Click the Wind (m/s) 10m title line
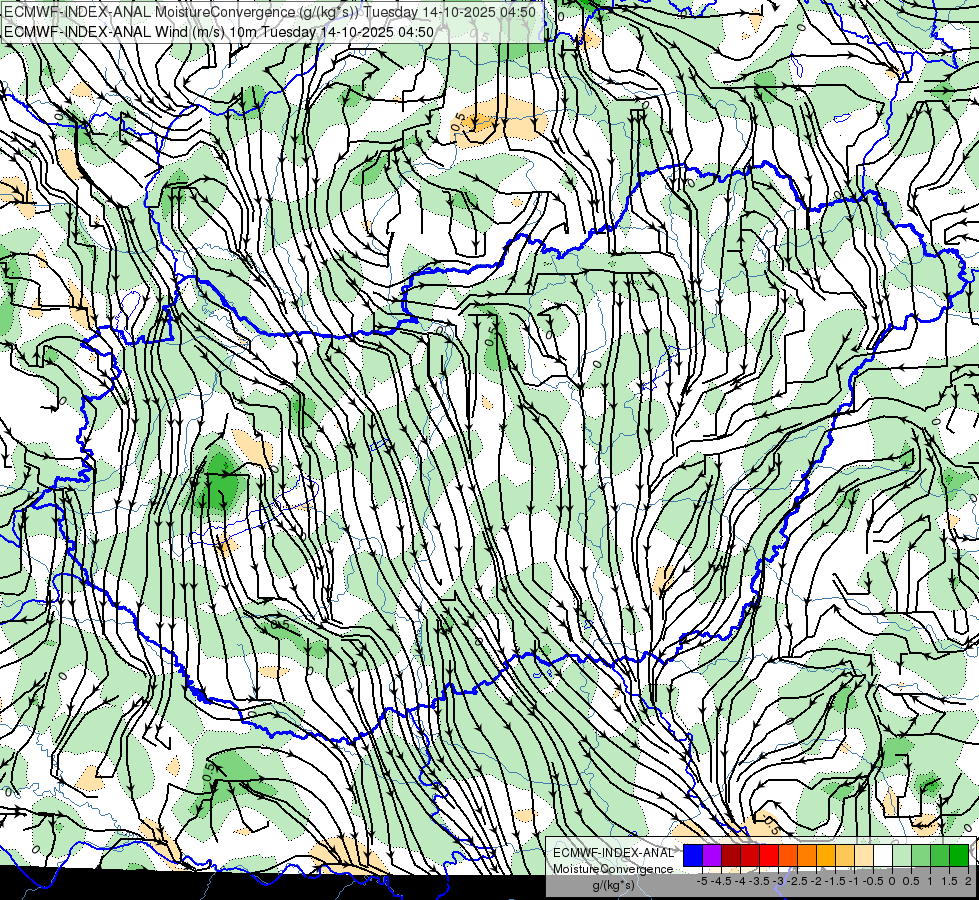979x900 pixels. pyautogui.click(x=219, y=31)
